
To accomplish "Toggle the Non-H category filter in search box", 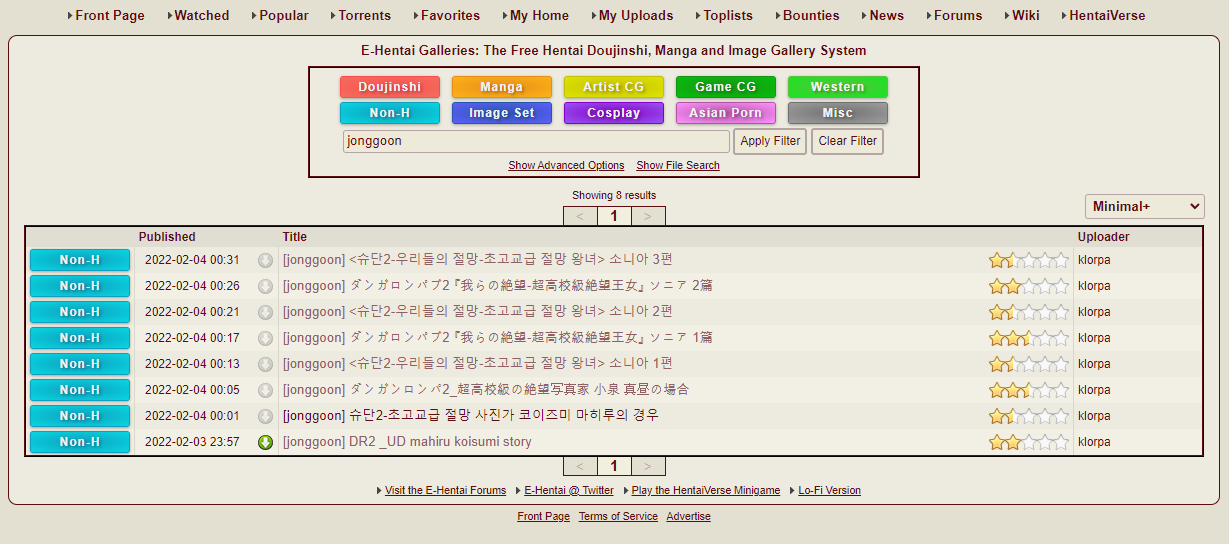I will [390, 113].
